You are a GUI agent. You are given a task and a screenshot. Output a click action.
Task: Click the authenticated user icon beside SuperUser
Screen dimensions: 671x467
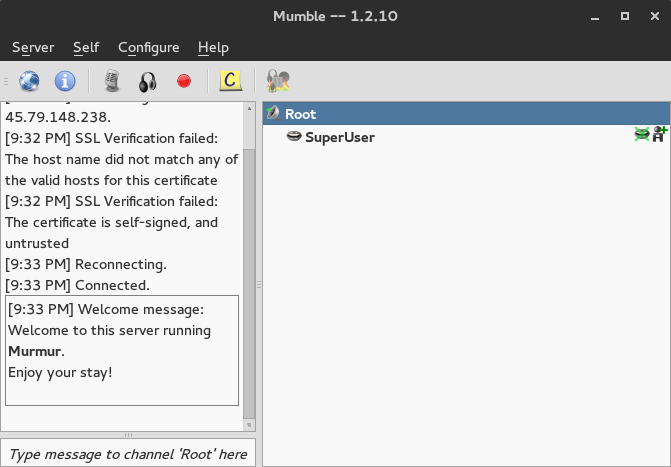point(659,135)
